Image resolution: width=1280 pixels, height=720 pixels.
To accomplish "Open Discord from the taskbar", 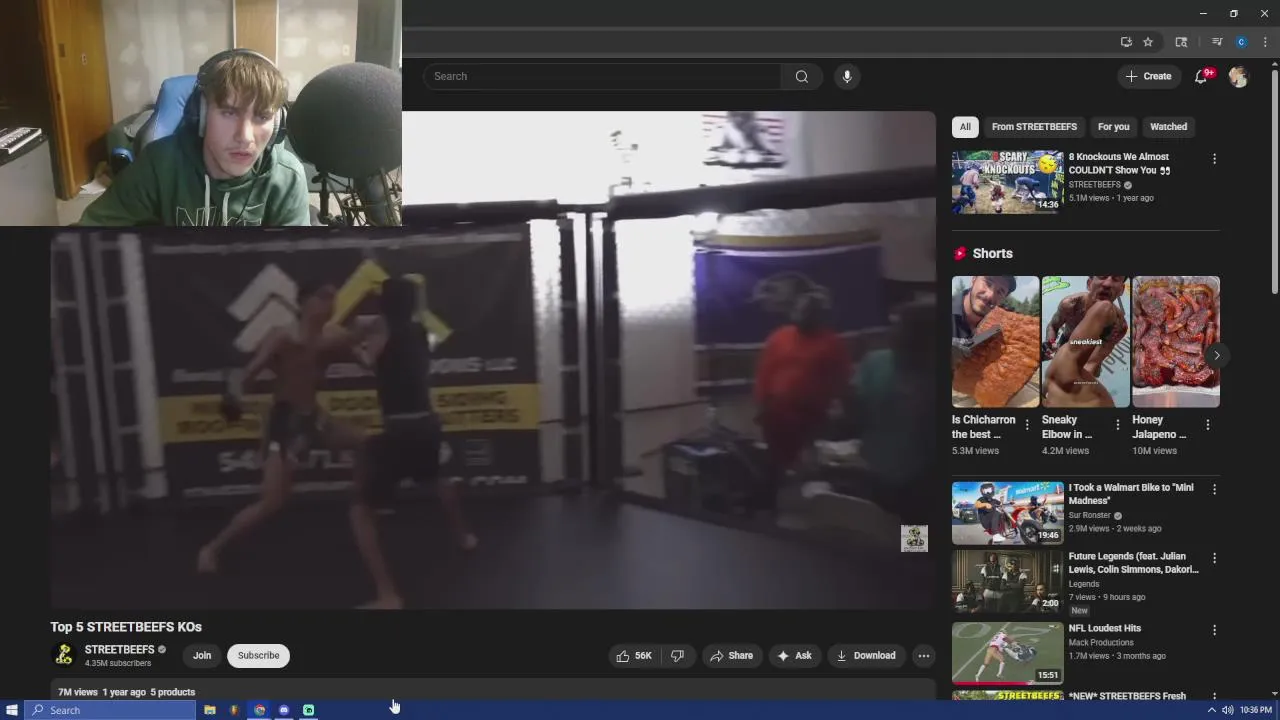I will pyautogui.click(x=284, y=710).
